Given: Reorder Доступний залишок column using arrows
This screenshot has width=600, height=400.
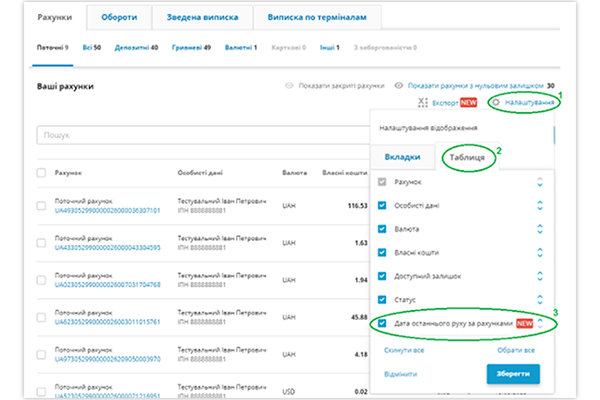Looking at the screenshot, I should (540, 276).
